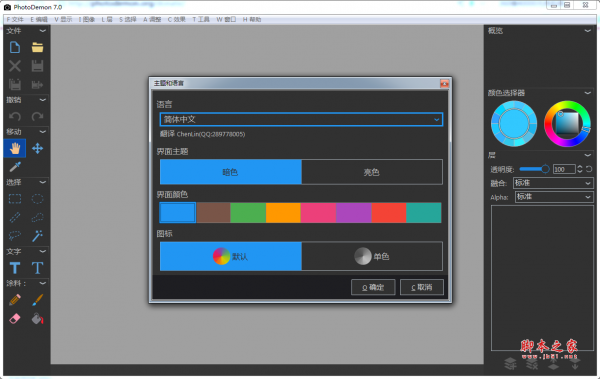Click the Save As icon
This screenshot has height=379, width=600.
pyautogui.click(x=38, y=84)
